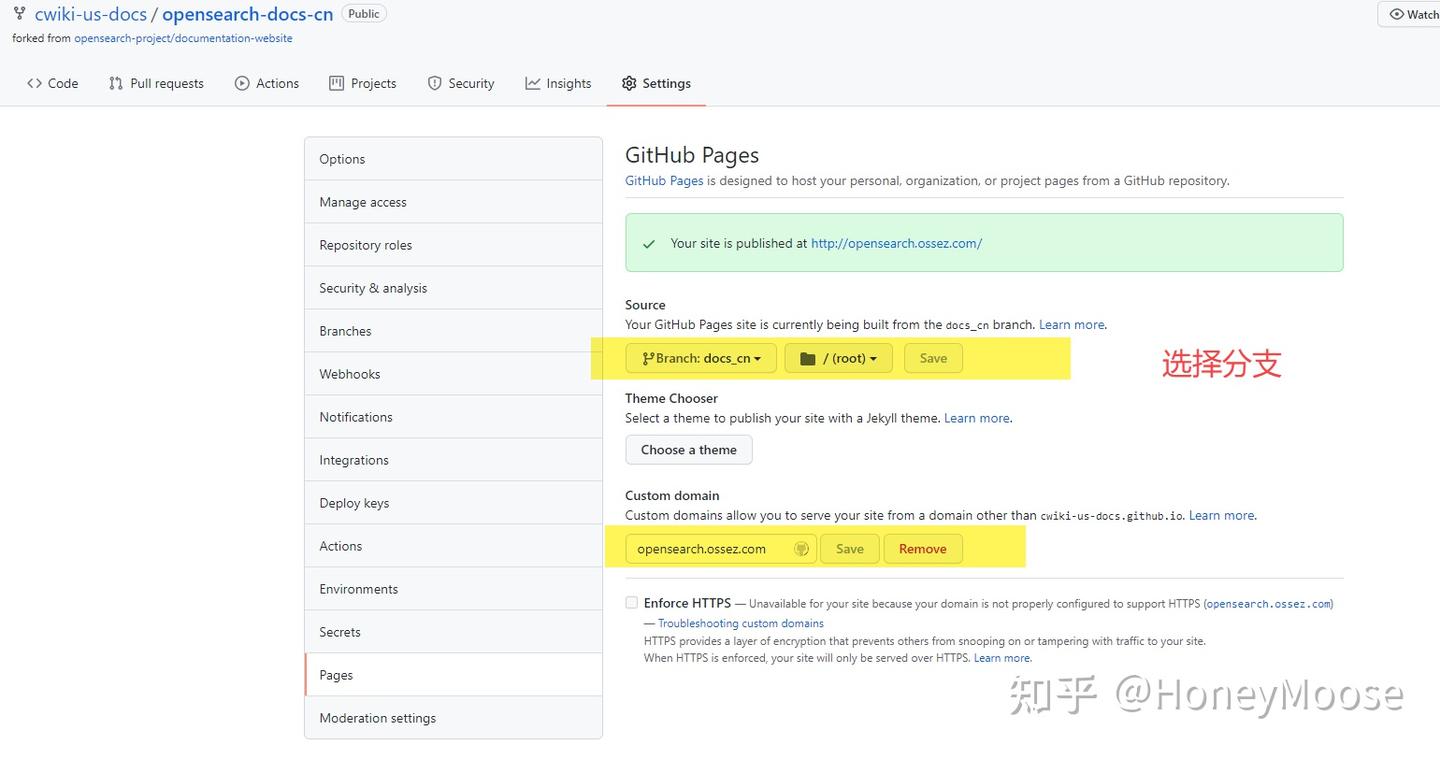Open the forked-from opensearch-project/documentation-website link
The height and width of the screenshot is (759, 1440).
tap(183, 38)
